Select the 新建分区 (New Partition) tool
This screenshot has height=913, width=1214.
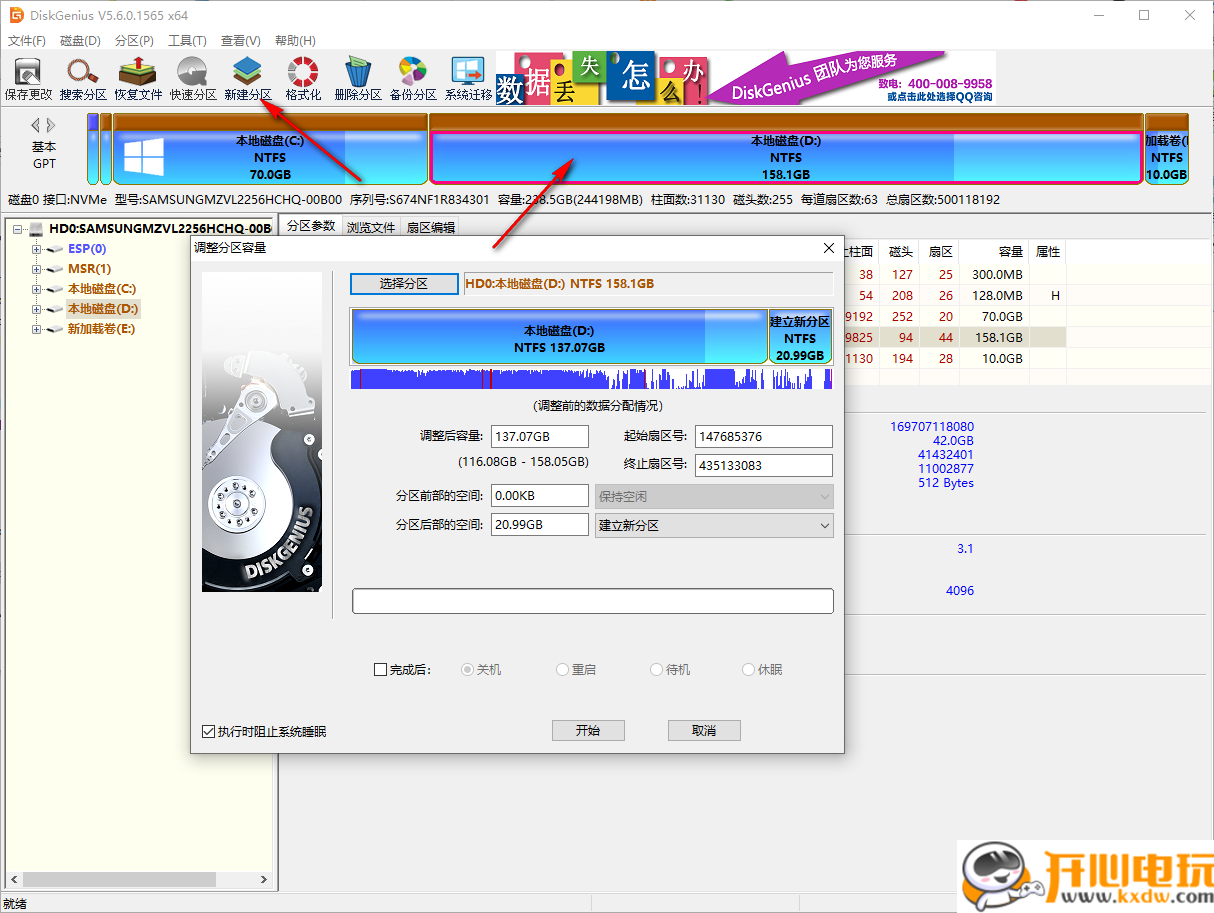(246, 77)
